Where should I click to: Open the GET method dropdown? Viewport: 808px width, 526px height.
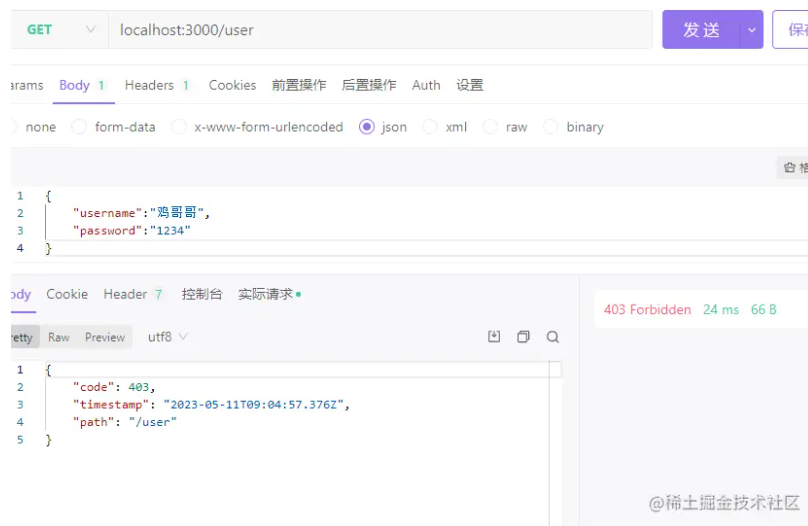click(60, 30)
